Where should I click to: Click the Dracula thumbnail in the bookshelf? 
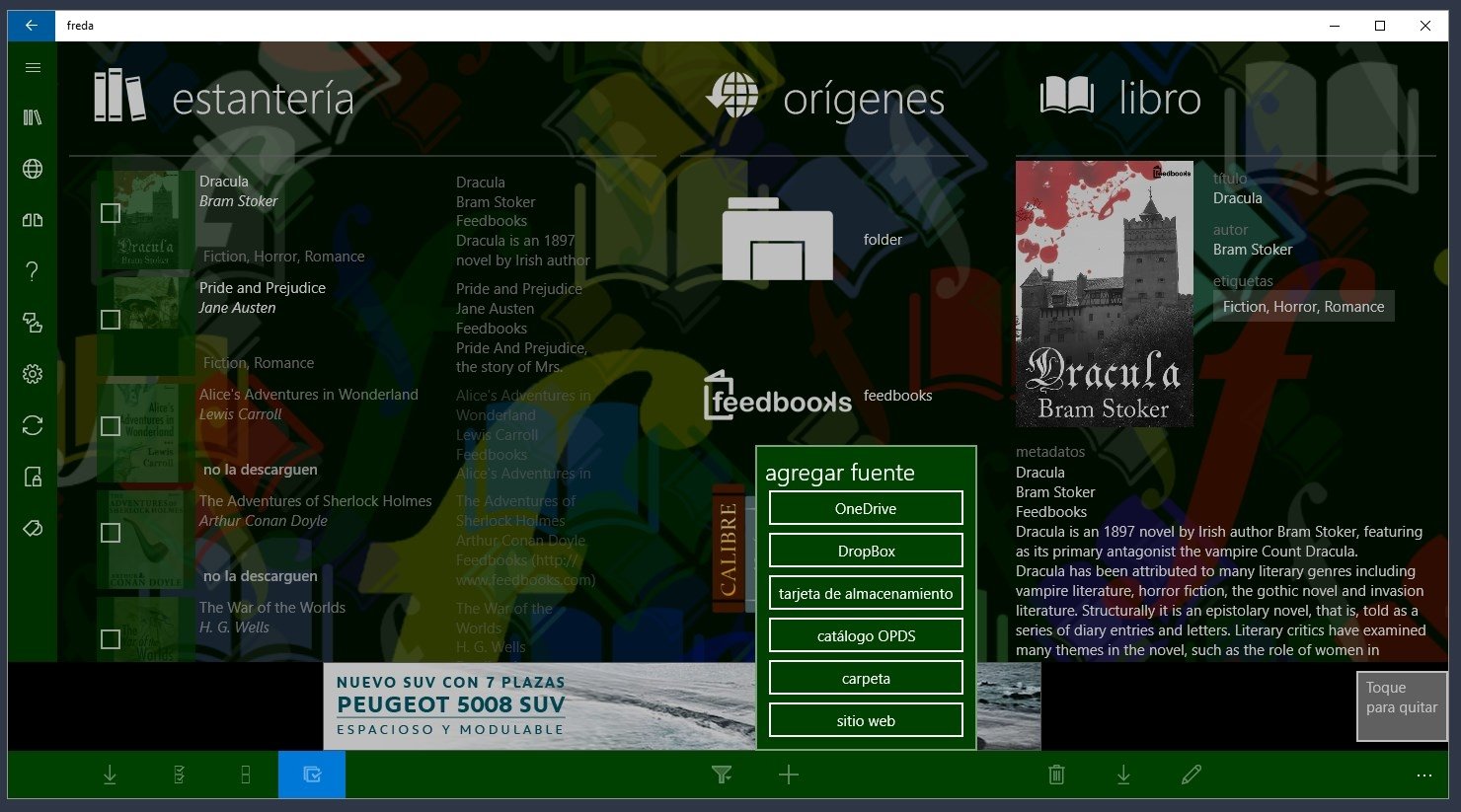[x=146, y=220]
